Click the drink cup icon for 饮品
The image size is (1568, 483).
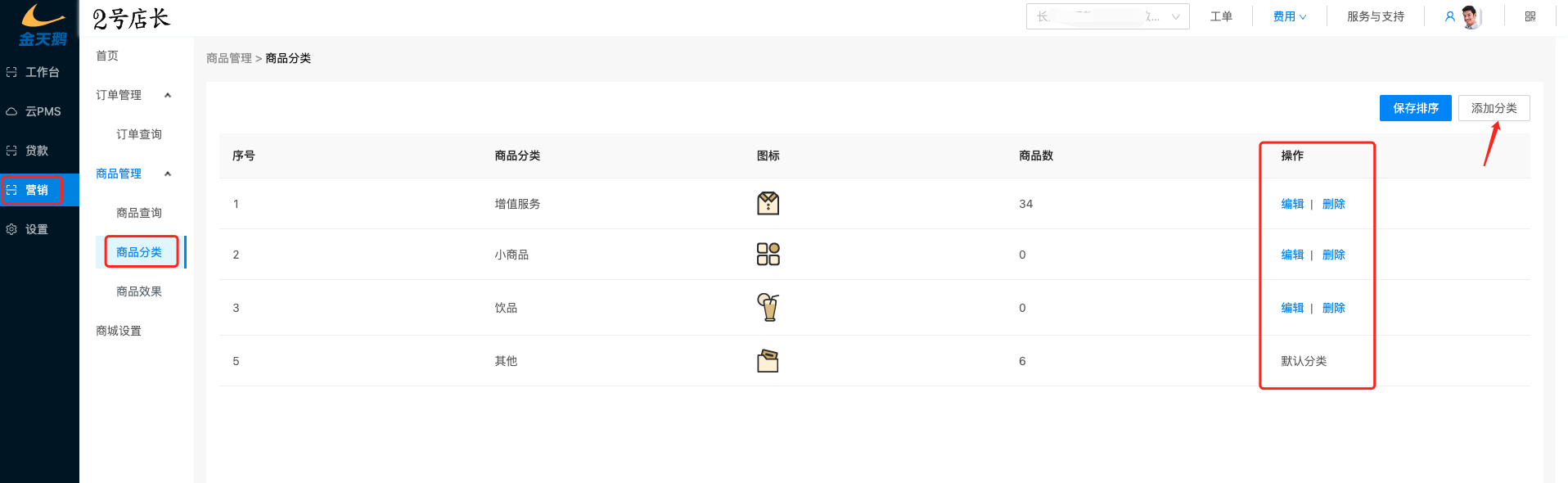[x=768, y=307]
